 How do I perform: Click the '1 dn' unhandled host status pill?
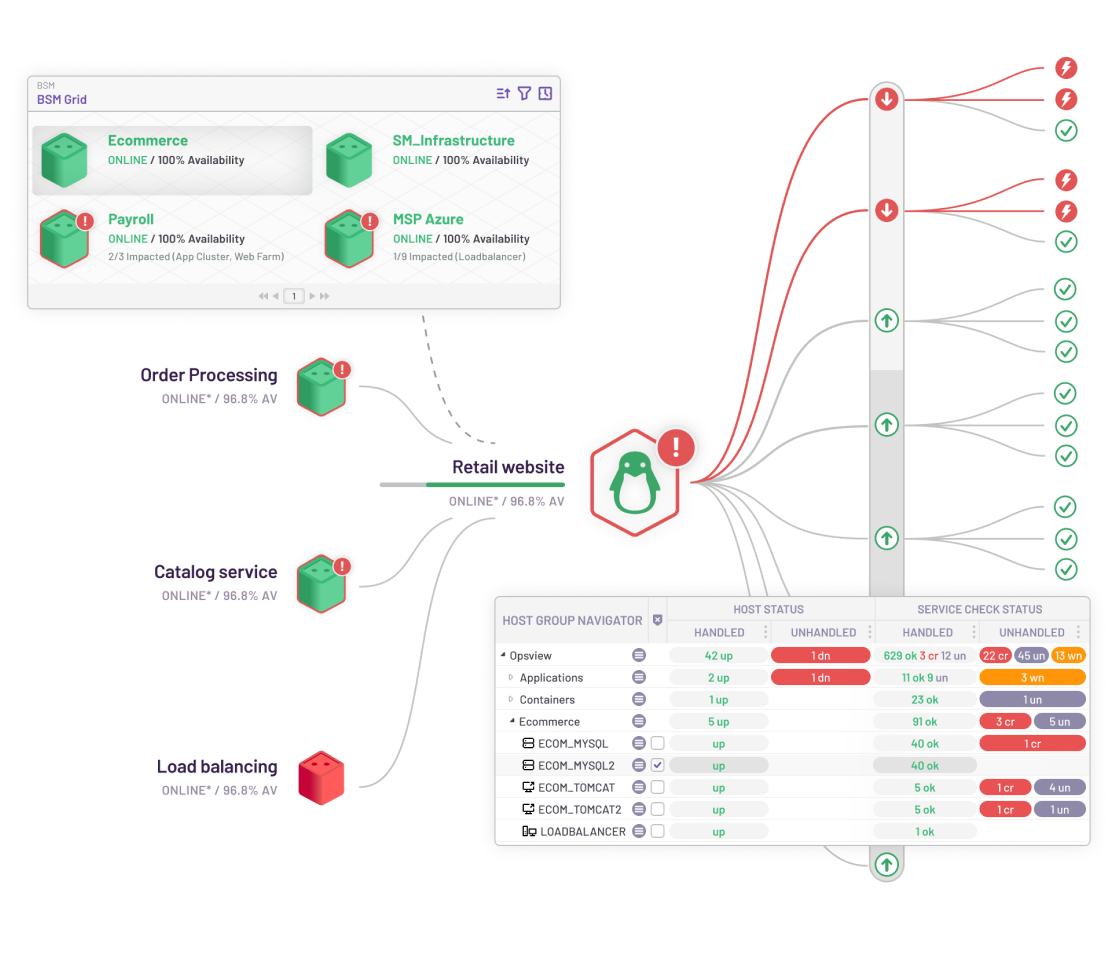[x=820, y=655]
